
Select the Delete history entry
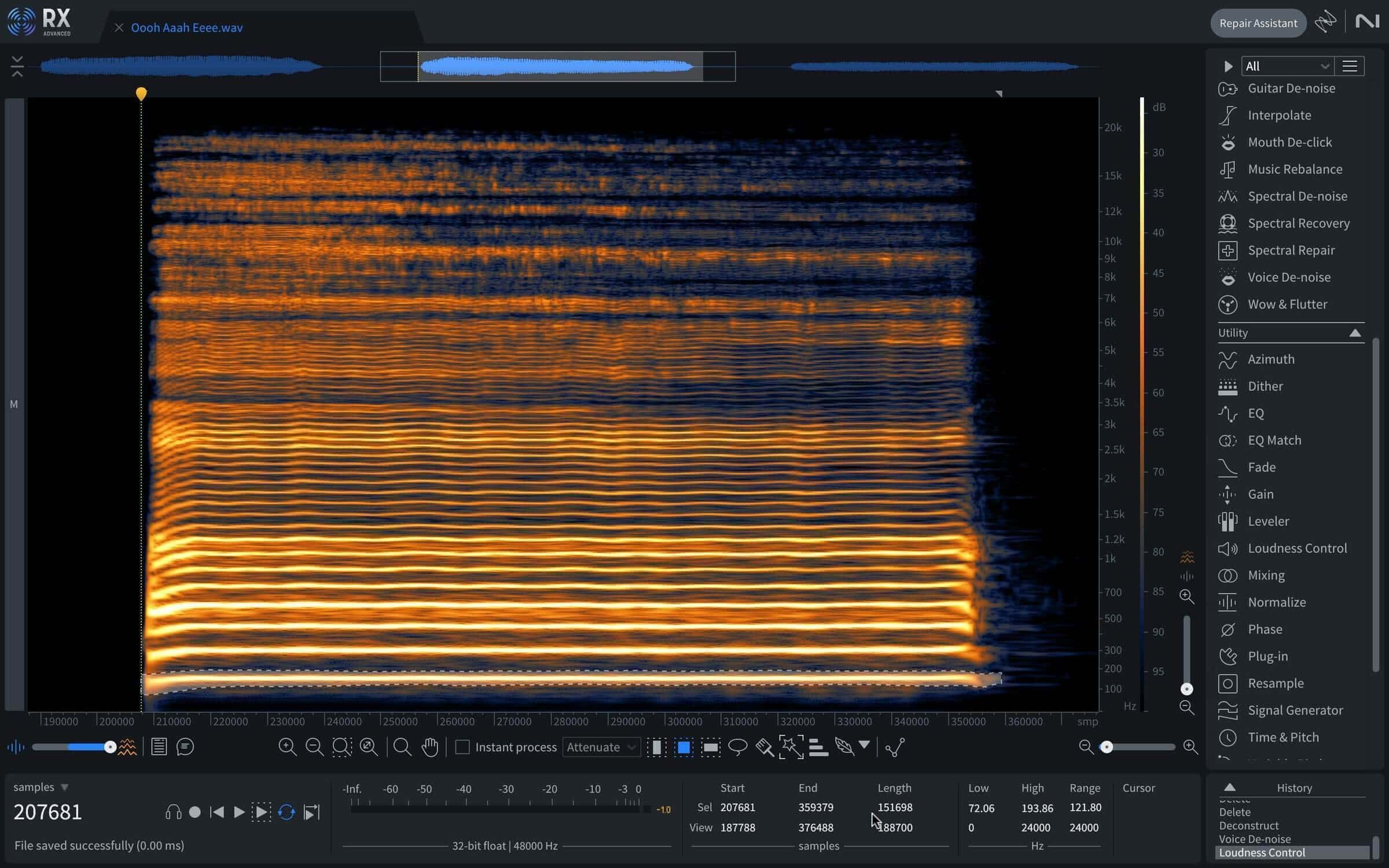click(x=1235, y=812)
